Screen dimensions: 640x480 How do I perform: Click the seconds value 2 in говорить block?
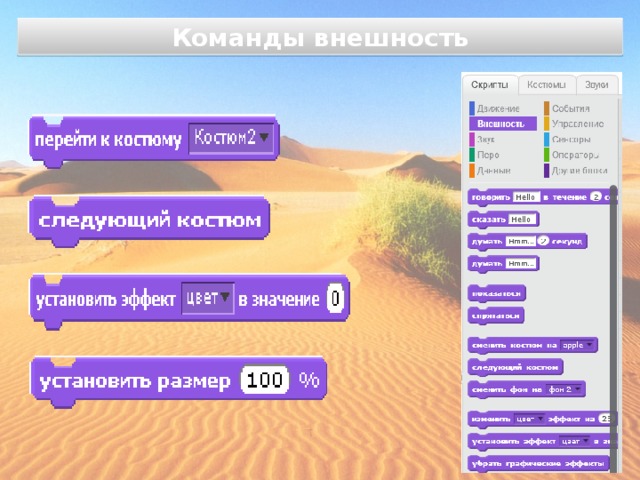596,197
